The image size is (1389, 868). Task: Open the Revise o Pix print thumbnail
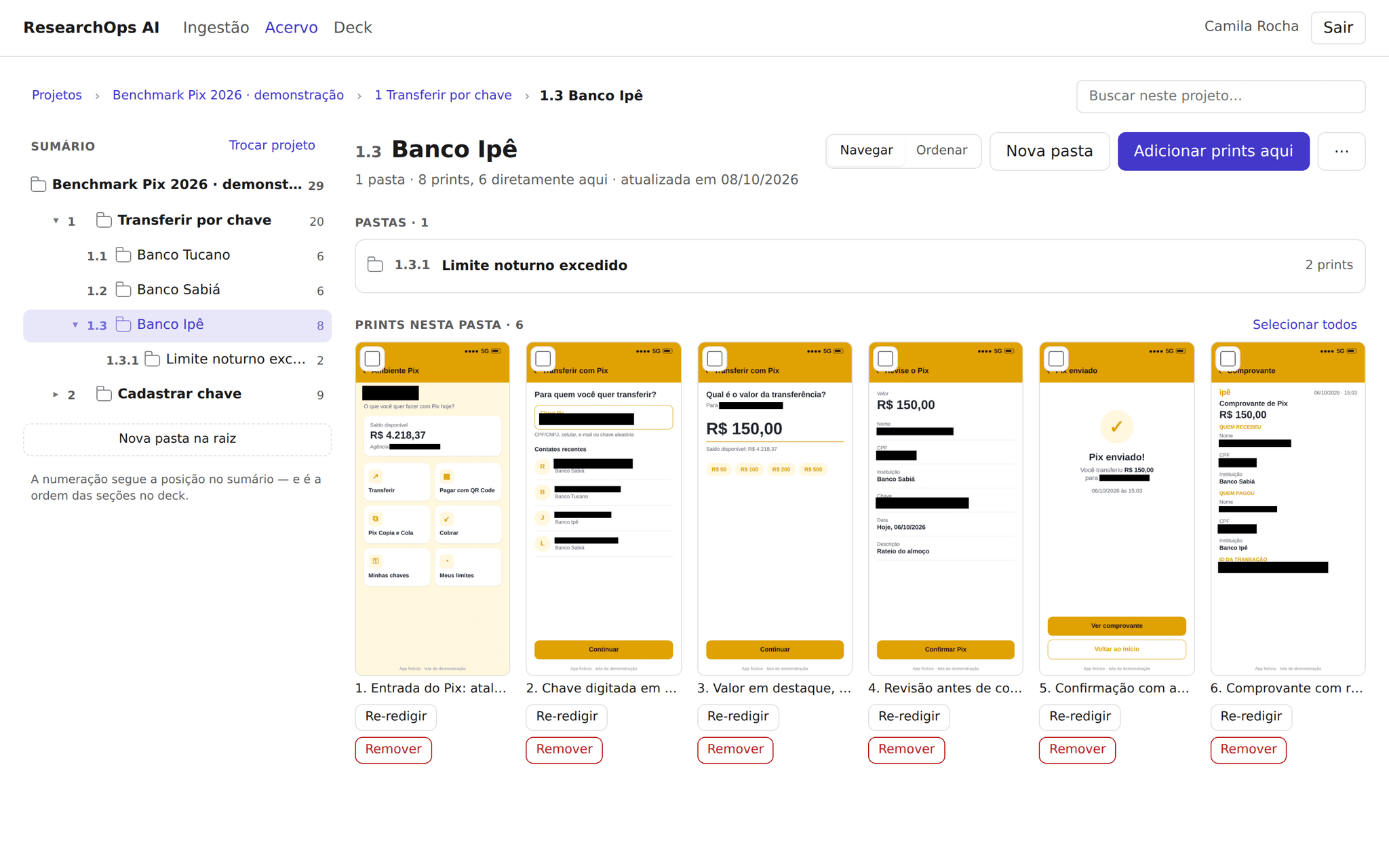point(945,509)
